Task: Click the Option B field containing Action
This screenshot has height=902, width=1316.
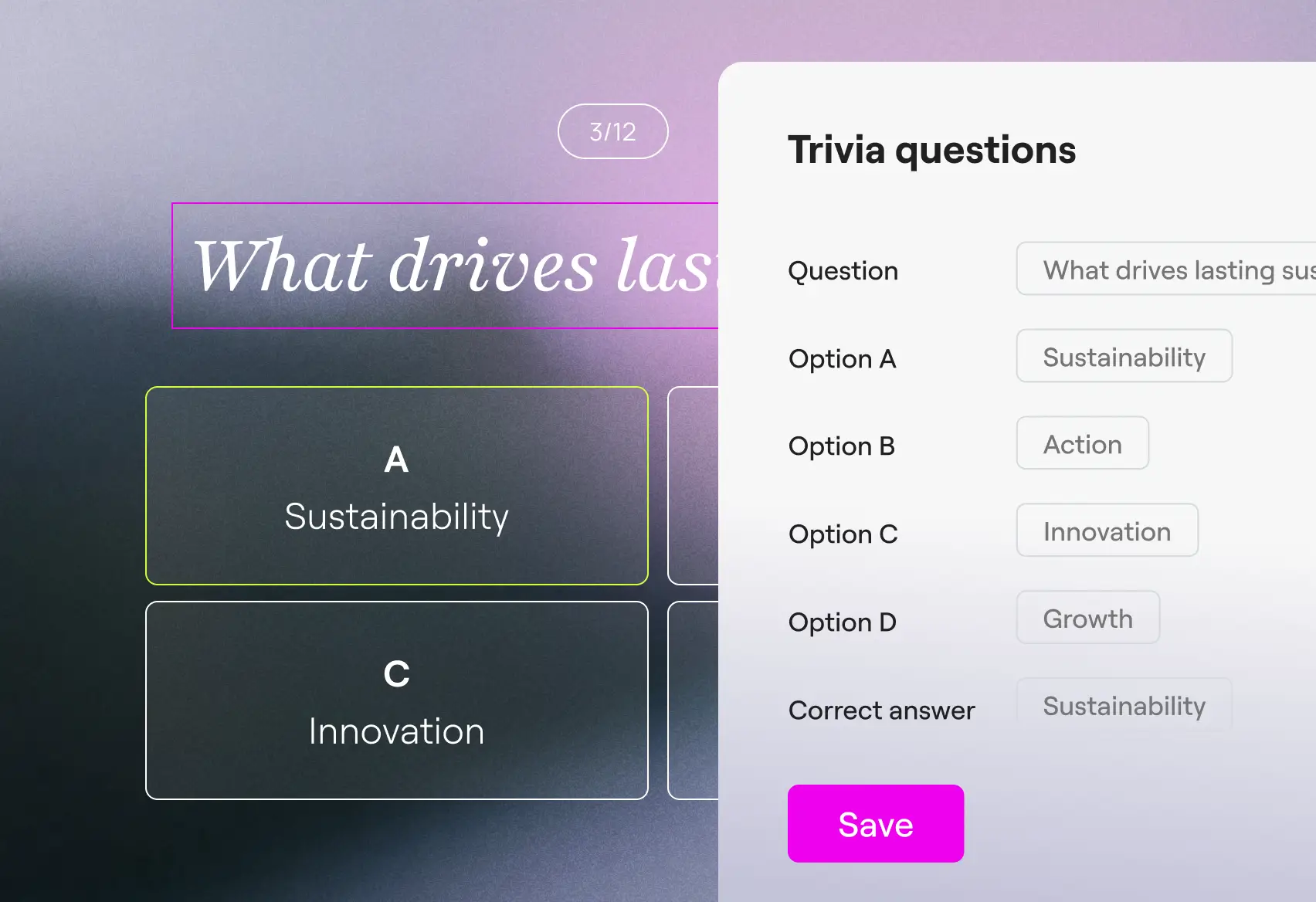Action: 1082,443
